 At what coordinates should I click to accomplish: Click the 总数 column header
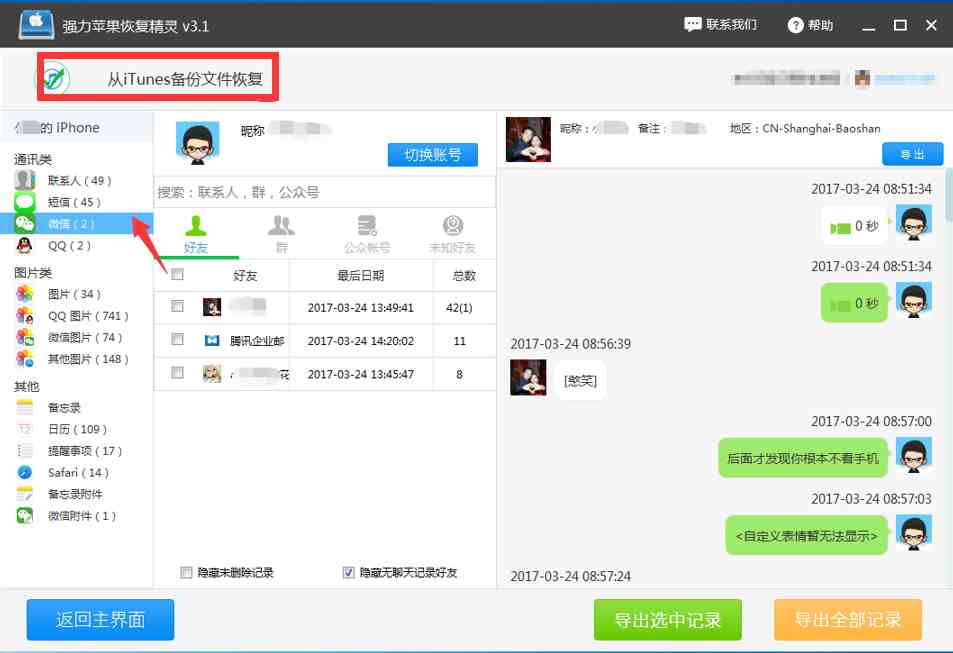tap(464, 276)
